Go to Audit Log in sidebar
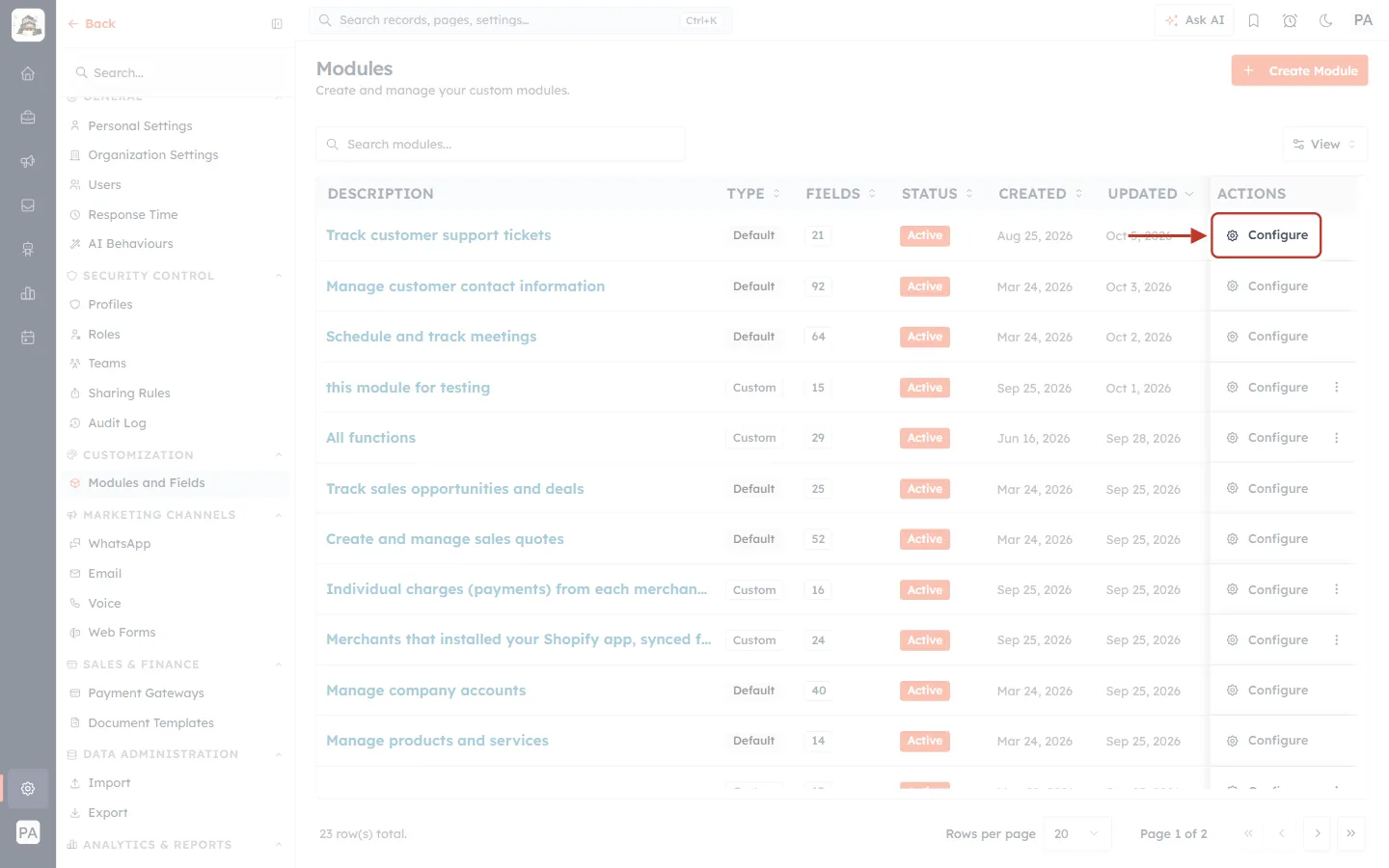 [117, 423]
